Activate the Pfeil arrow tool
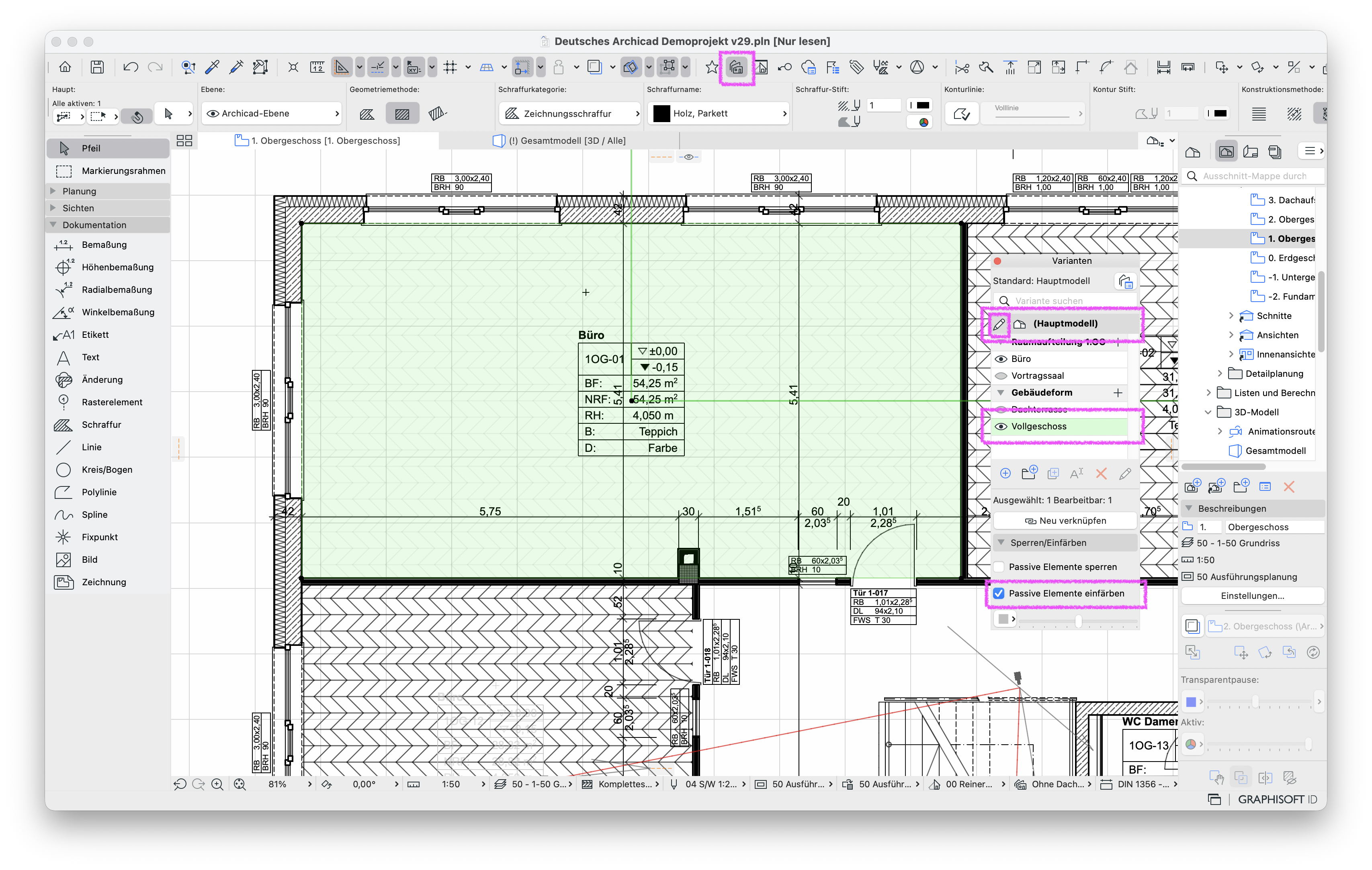Viewport: 1372px width, 870px height. click(108, 148)
